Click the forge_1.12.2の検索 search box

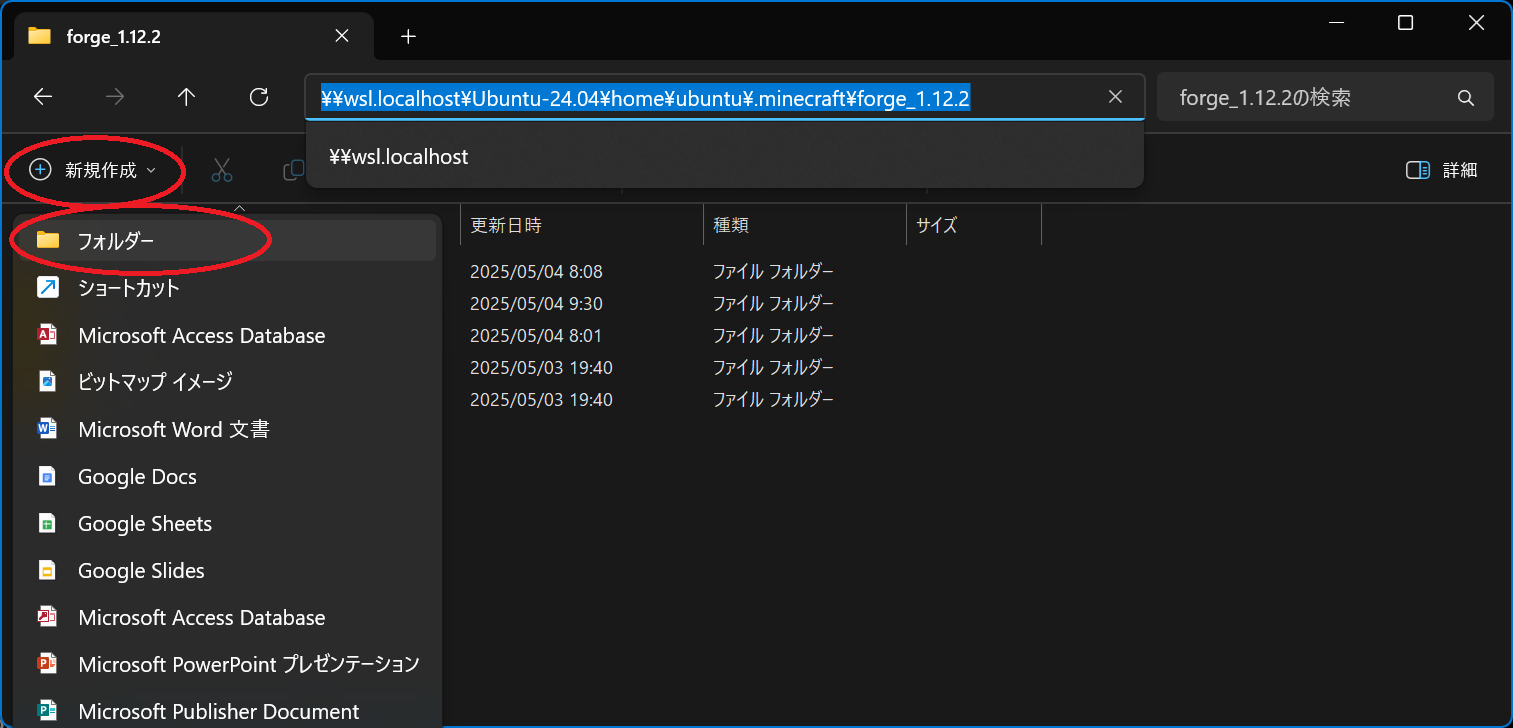(x=1326, y=98)
